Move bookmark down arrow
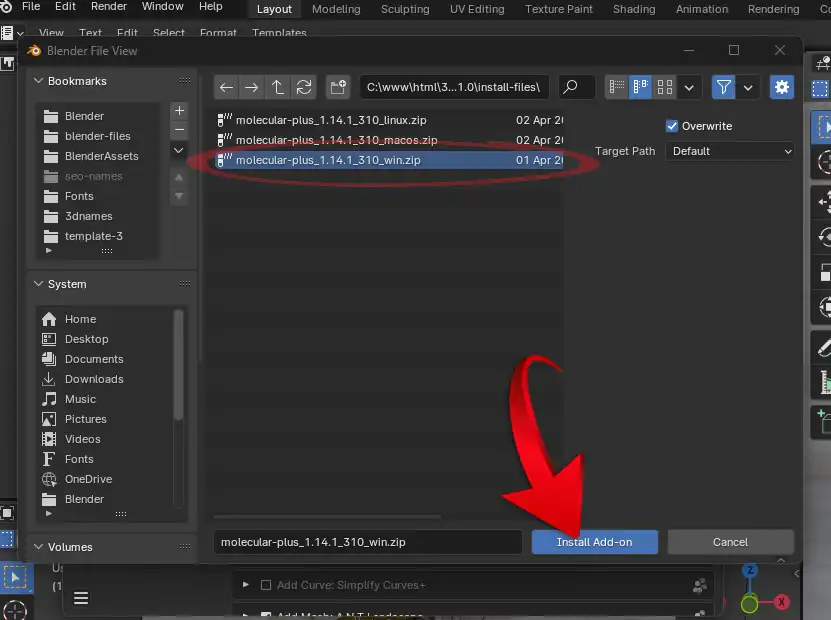 [x=179, y=196]
